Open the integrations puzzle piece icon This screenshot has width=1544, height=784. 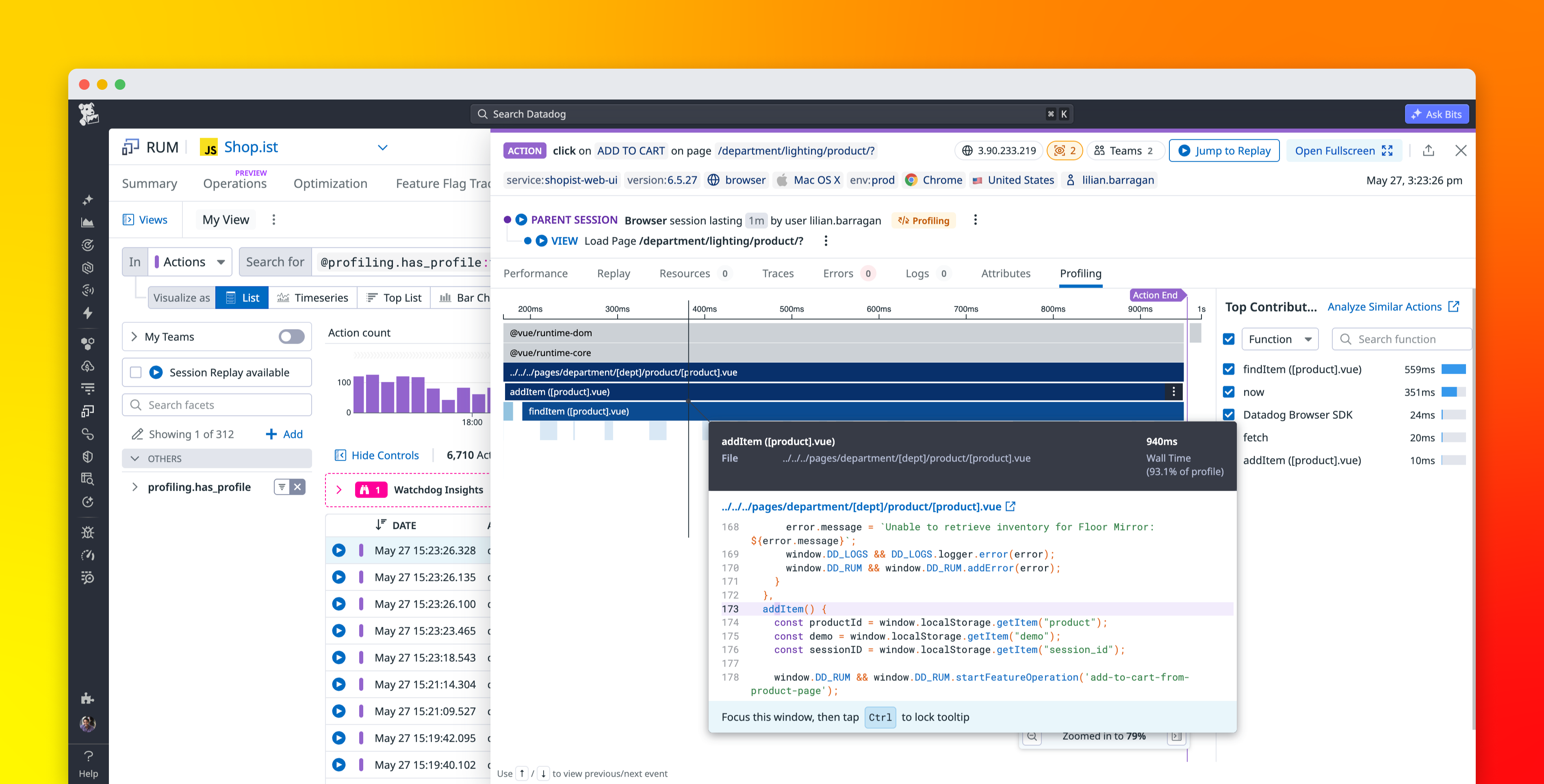tap(87, 698)
